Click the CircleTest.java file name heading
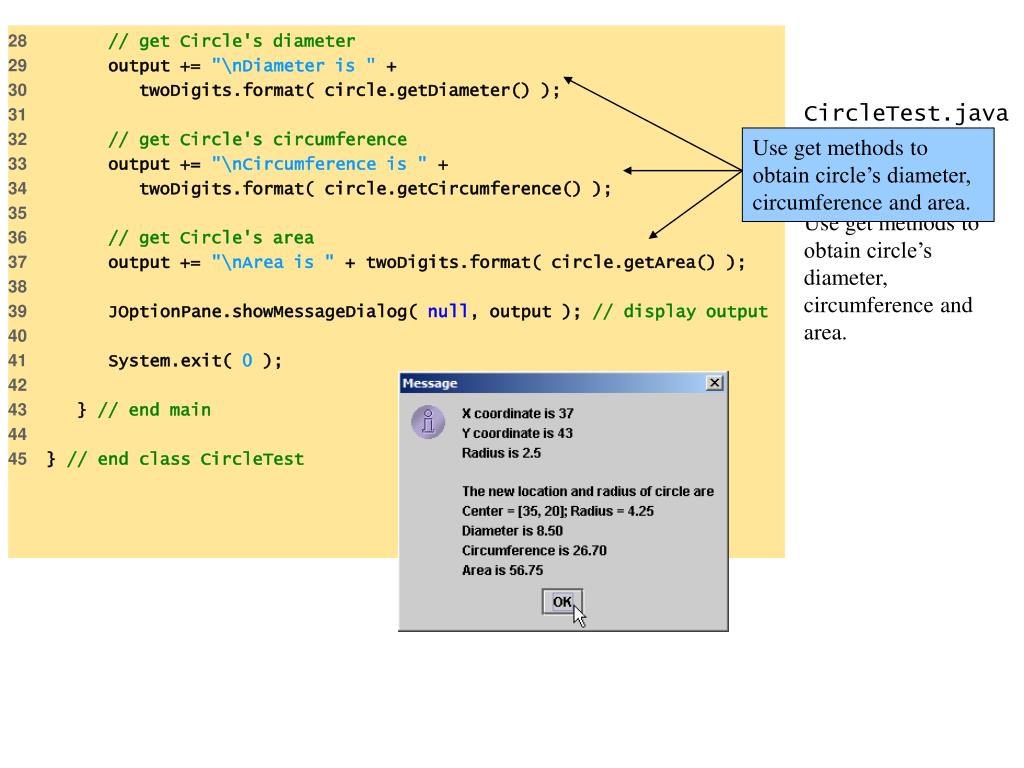 (906, 113)
